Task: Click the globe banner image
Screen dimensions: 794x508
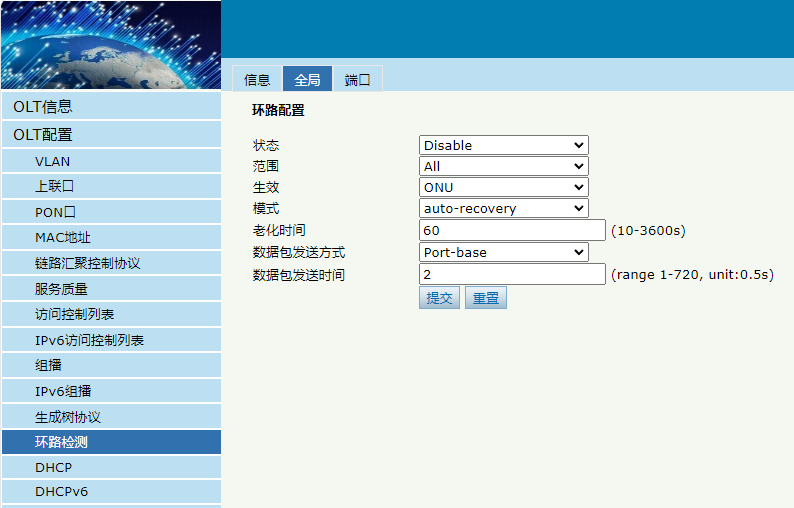Action: pos(111,45)
